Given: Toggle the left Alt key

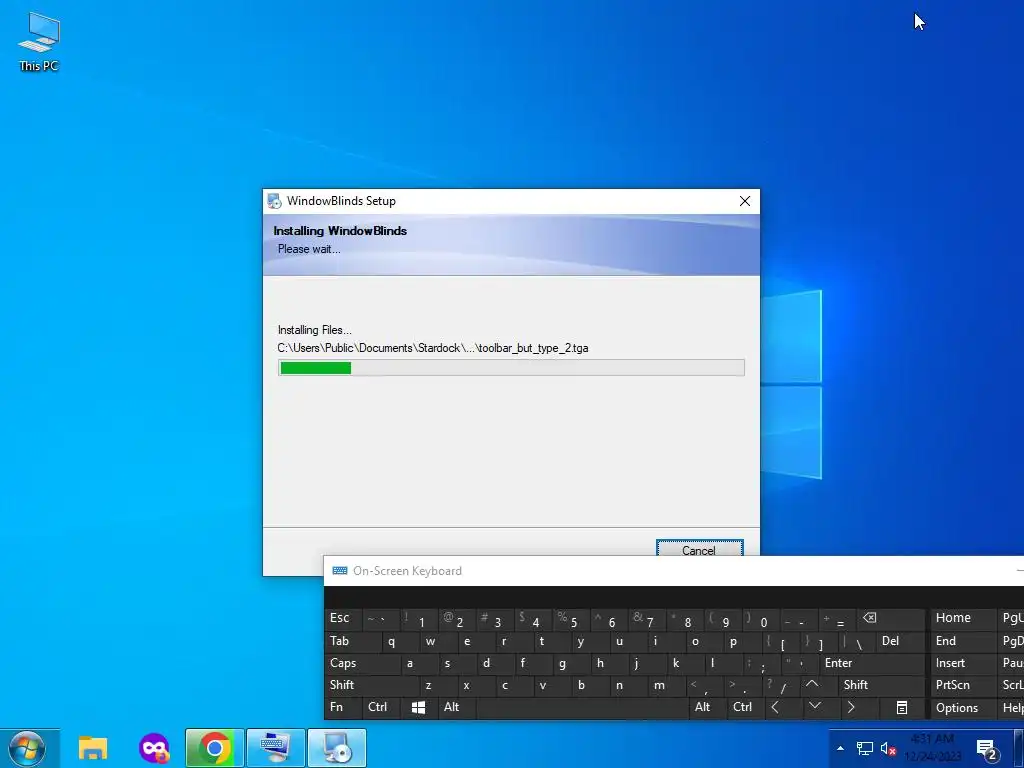Looking at the screenshot, I should [456, 707].
